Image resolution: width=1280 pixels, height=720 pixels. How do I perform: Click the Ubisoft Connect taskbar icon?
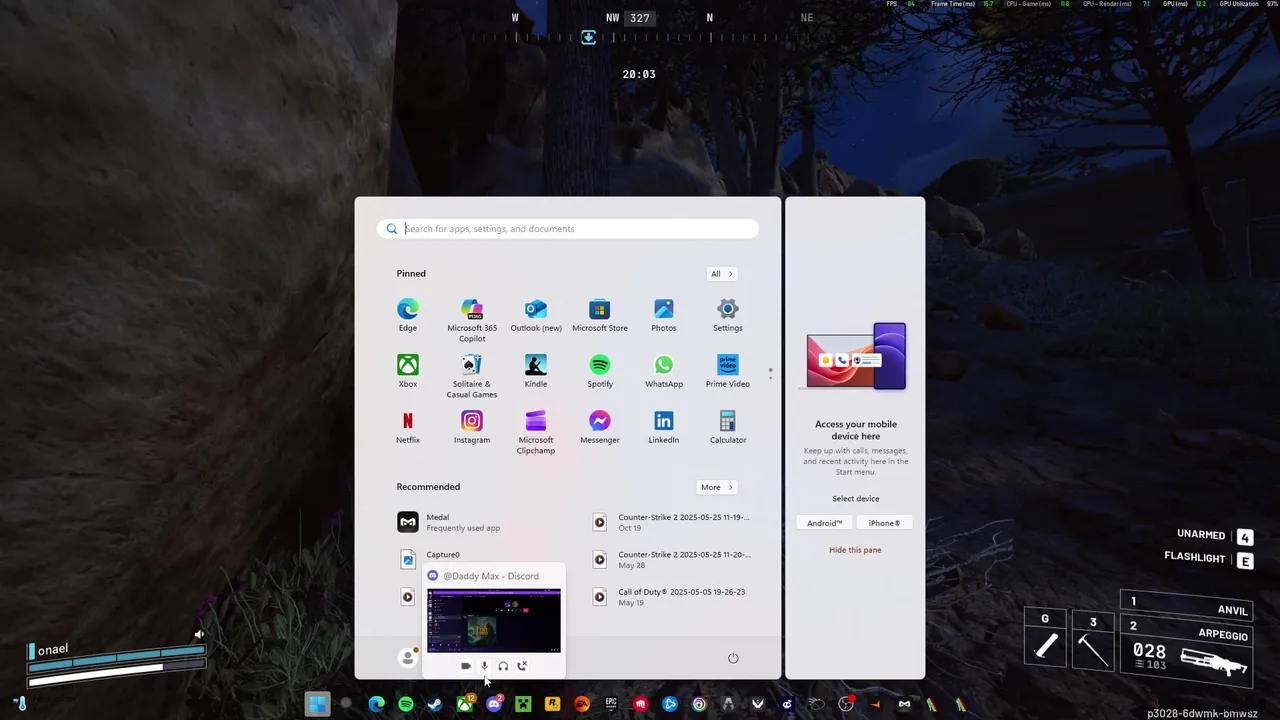coord(699,704)
